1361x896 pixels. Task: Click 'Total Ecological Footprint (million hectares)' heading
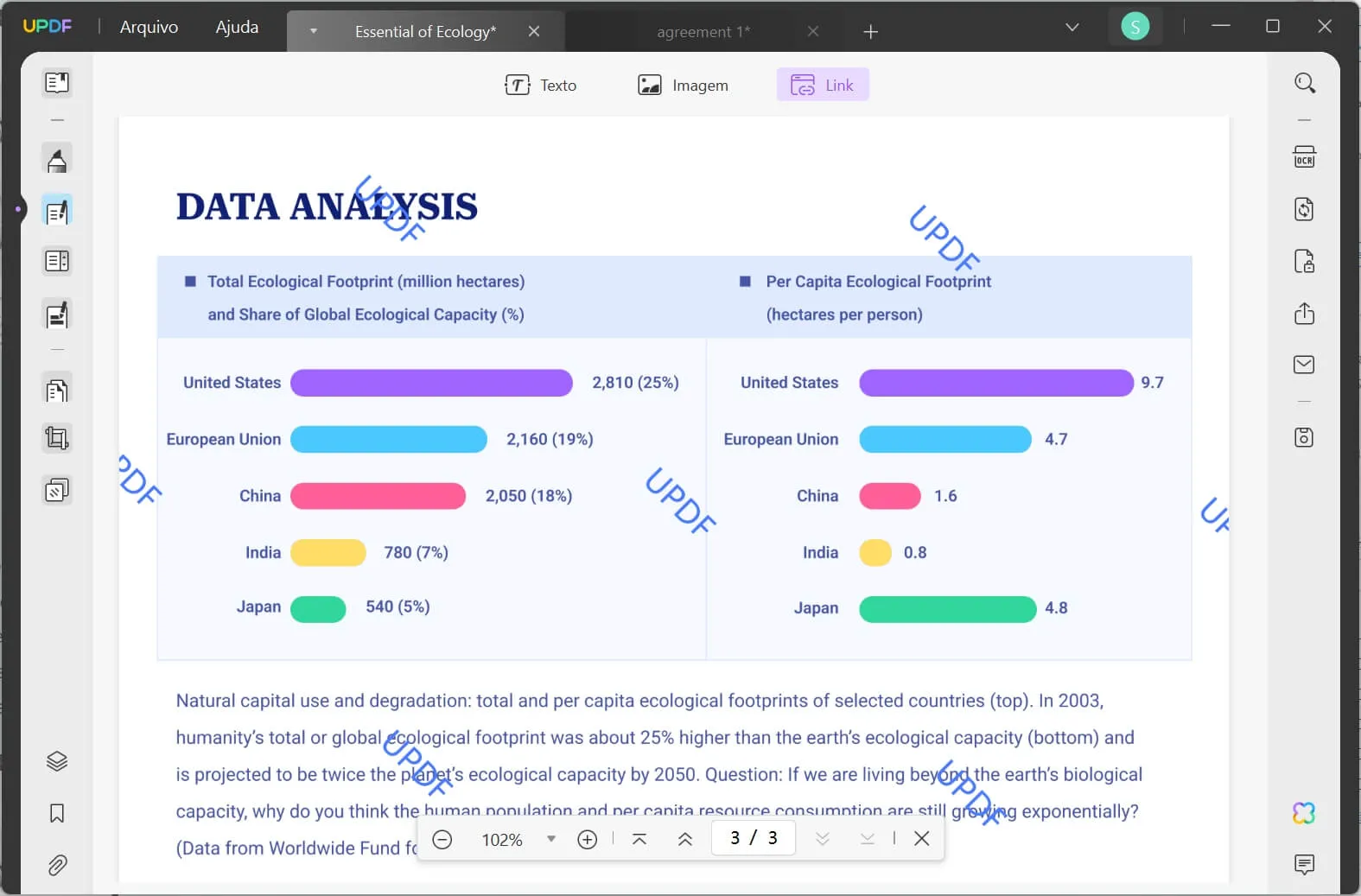(366, 282)
